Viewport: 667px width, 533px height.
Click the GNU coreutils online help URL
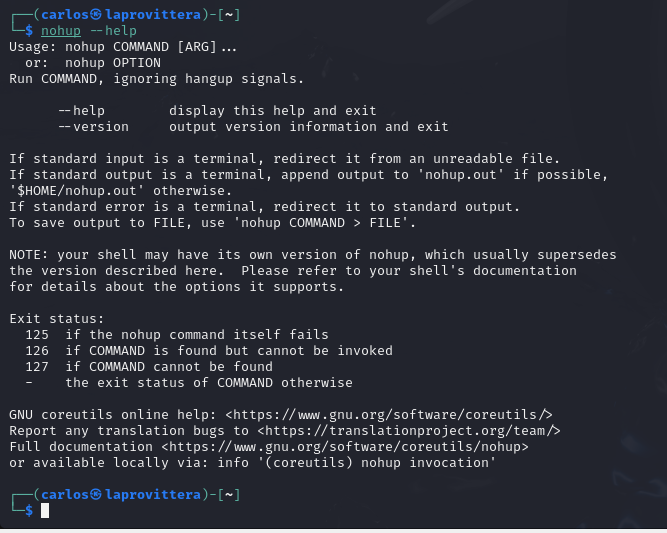389,415
